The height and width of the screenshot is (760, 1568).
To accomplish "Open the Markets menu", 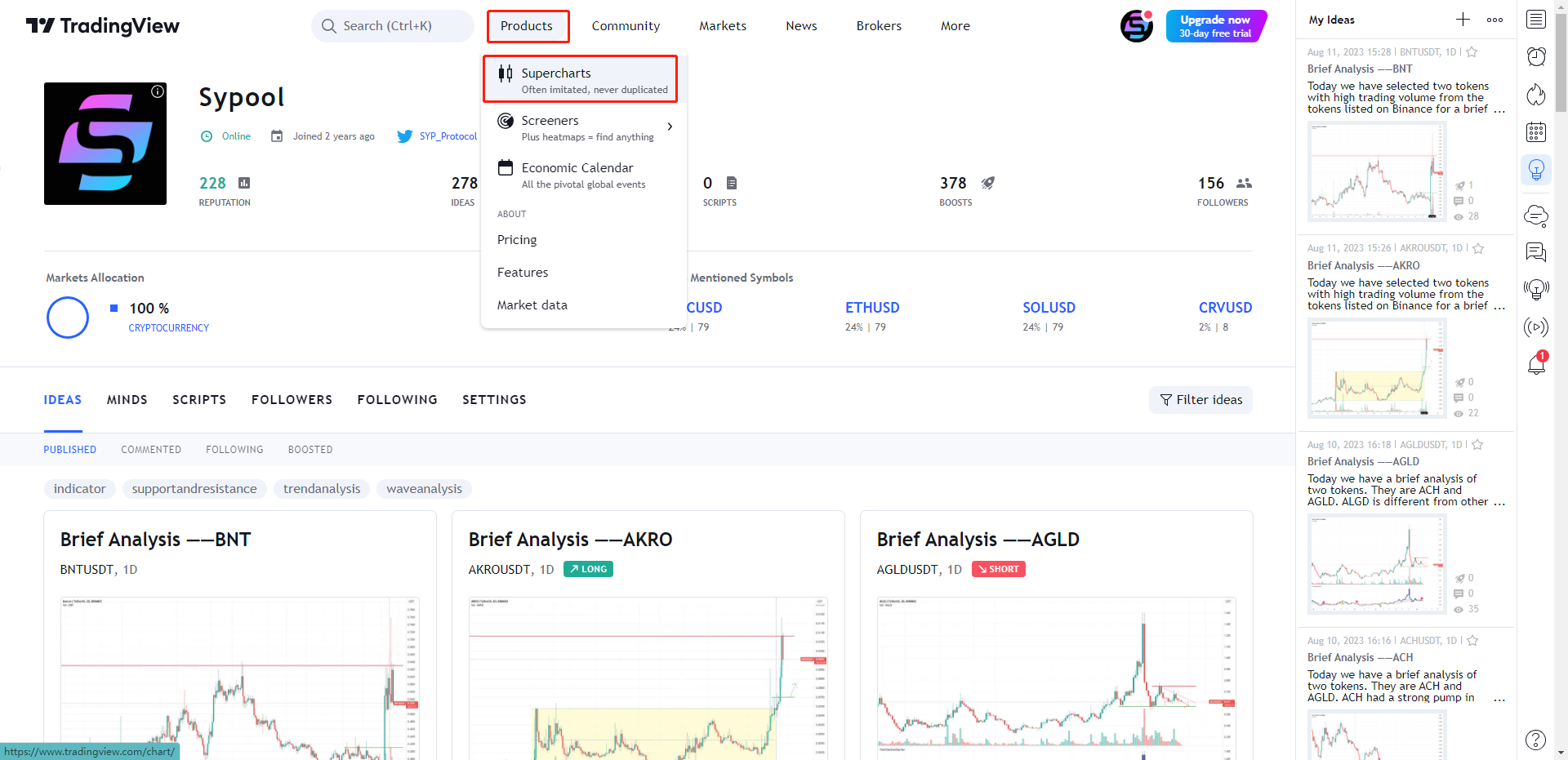I will (723, 26).
